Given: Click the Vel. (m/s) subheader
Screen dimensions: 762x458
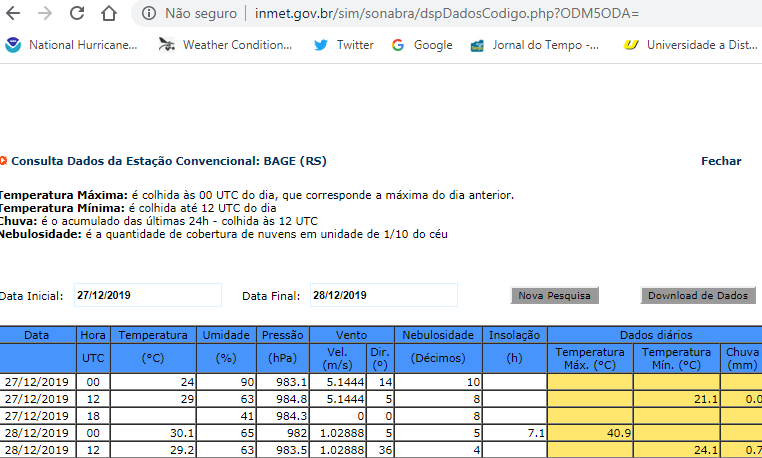Looking at the screenshot, I should point(337,358).
